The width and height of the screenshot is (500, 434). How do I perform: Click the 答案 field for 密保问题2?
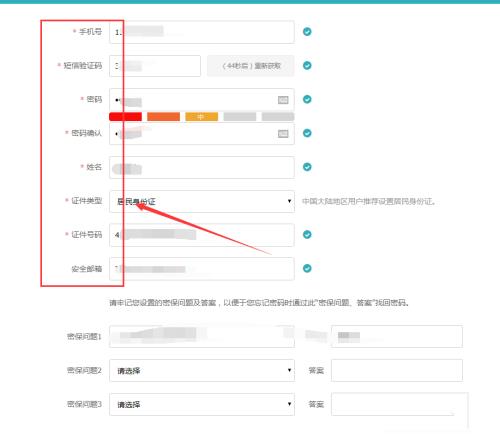coord(397,370)
